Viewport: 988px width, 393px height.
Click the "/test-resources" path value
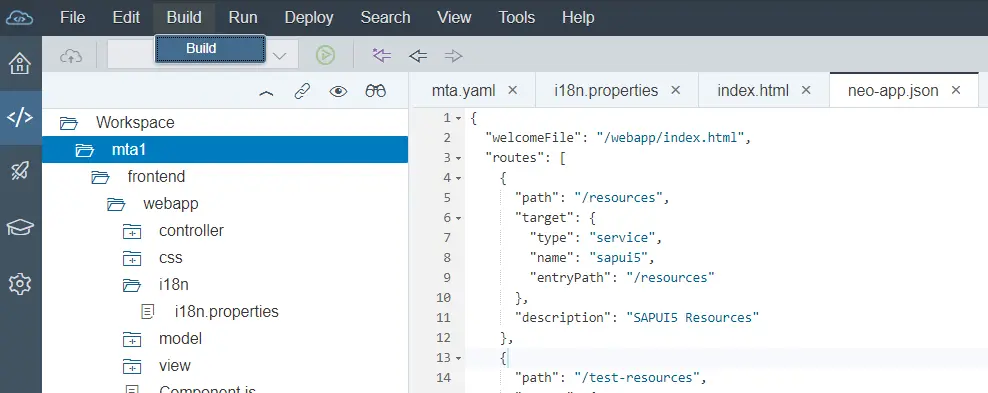coord(637,377)
